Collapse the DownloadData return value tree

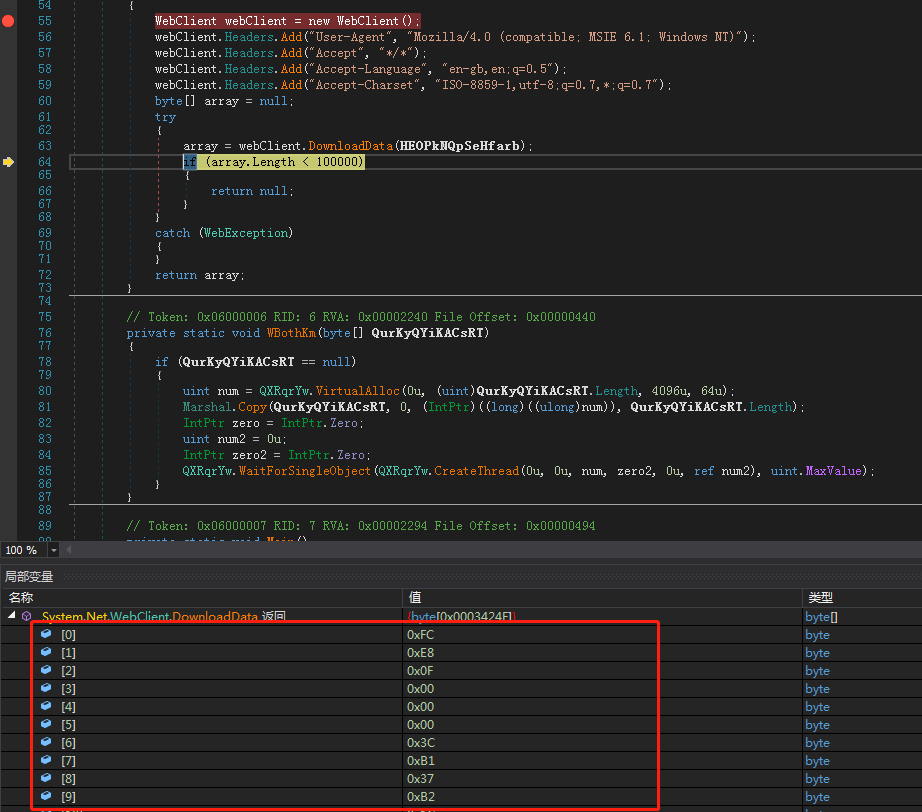(x=11, y=616)
